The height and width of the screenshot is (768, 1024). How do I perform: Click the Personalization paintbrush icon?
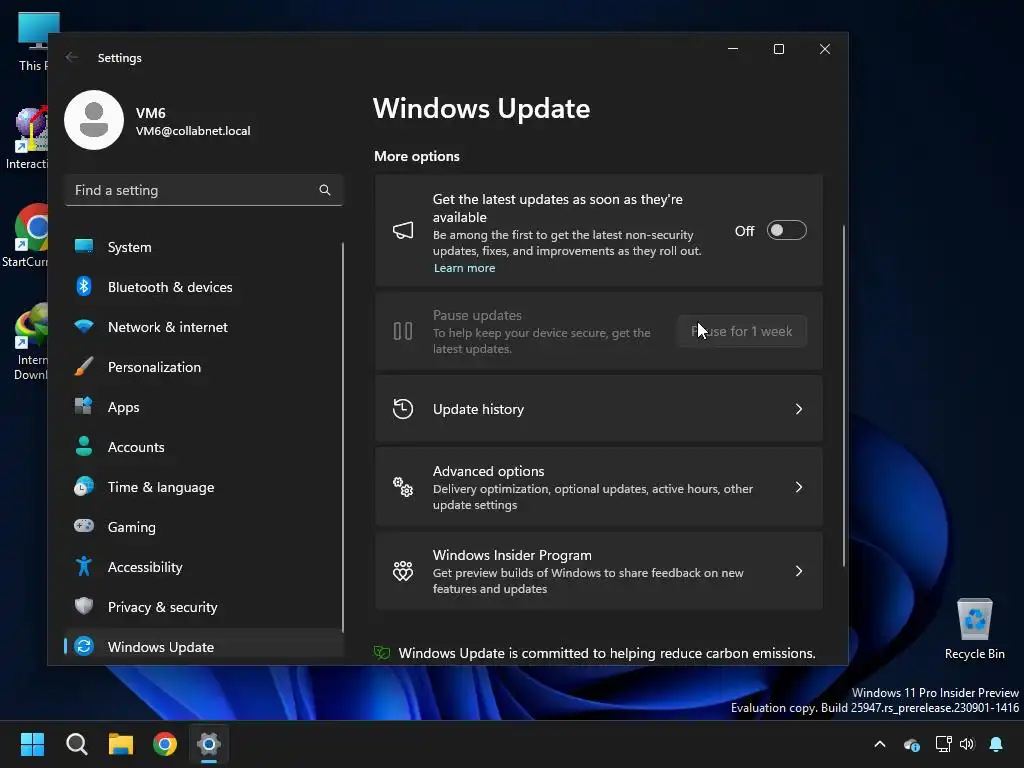pyautogui.click(x=84, y=366)
